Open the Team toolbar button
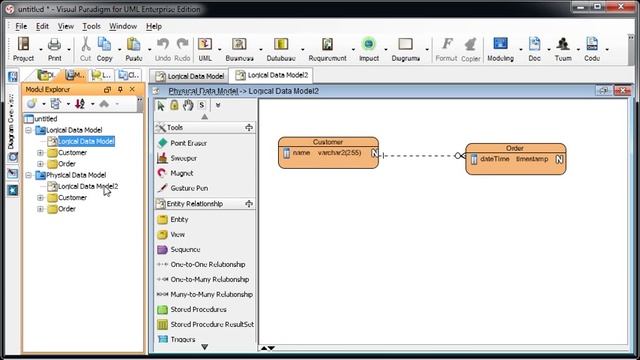 pos(563,49)
